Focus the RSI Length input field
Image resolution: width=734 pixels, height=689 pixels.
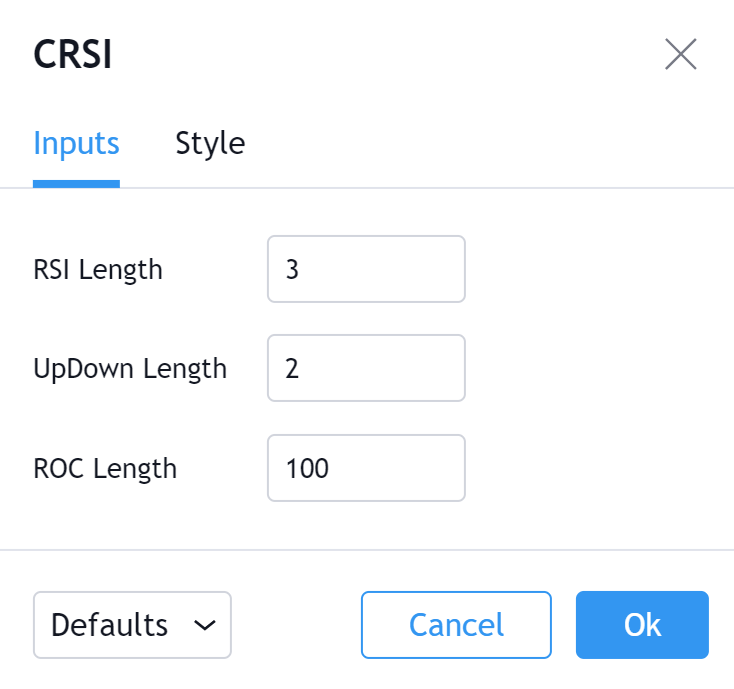tap(366, 269)
